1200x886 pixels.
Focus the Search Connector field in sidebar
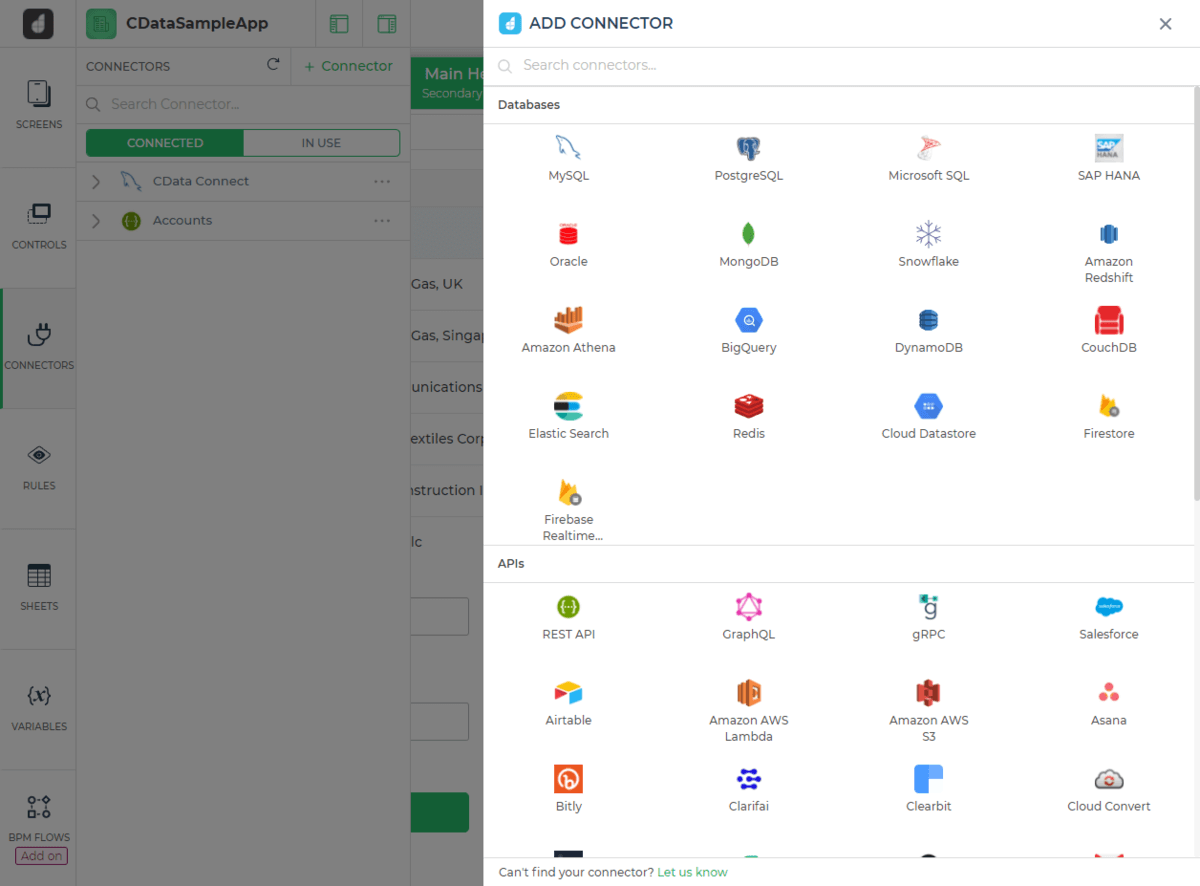click(243, 104)
